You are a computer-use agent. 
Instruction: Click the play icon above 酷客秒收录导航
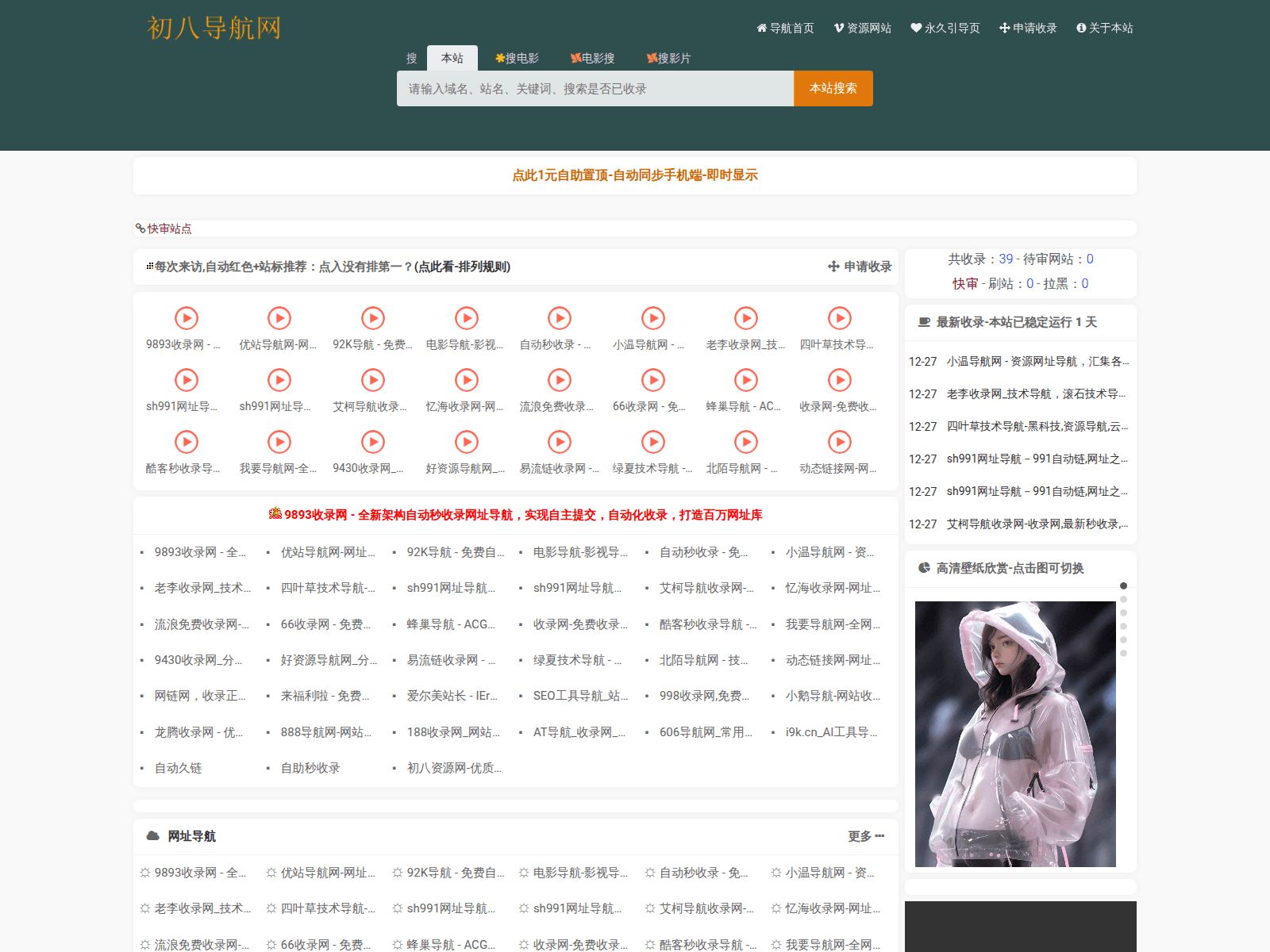(x=186, y=442)
